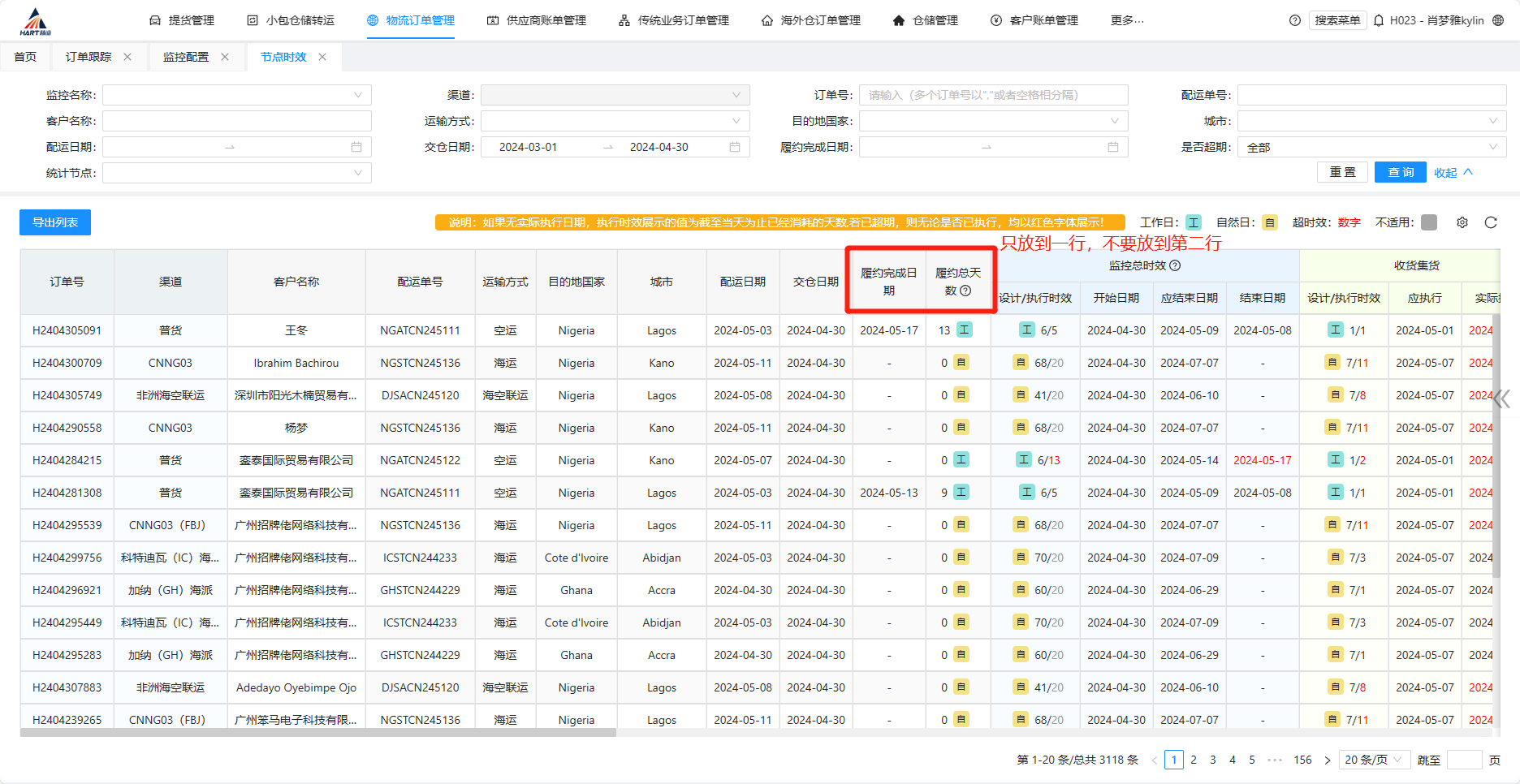Open the 监控名称 dropdown
The image size is (1520, 784).
(236, 95)
